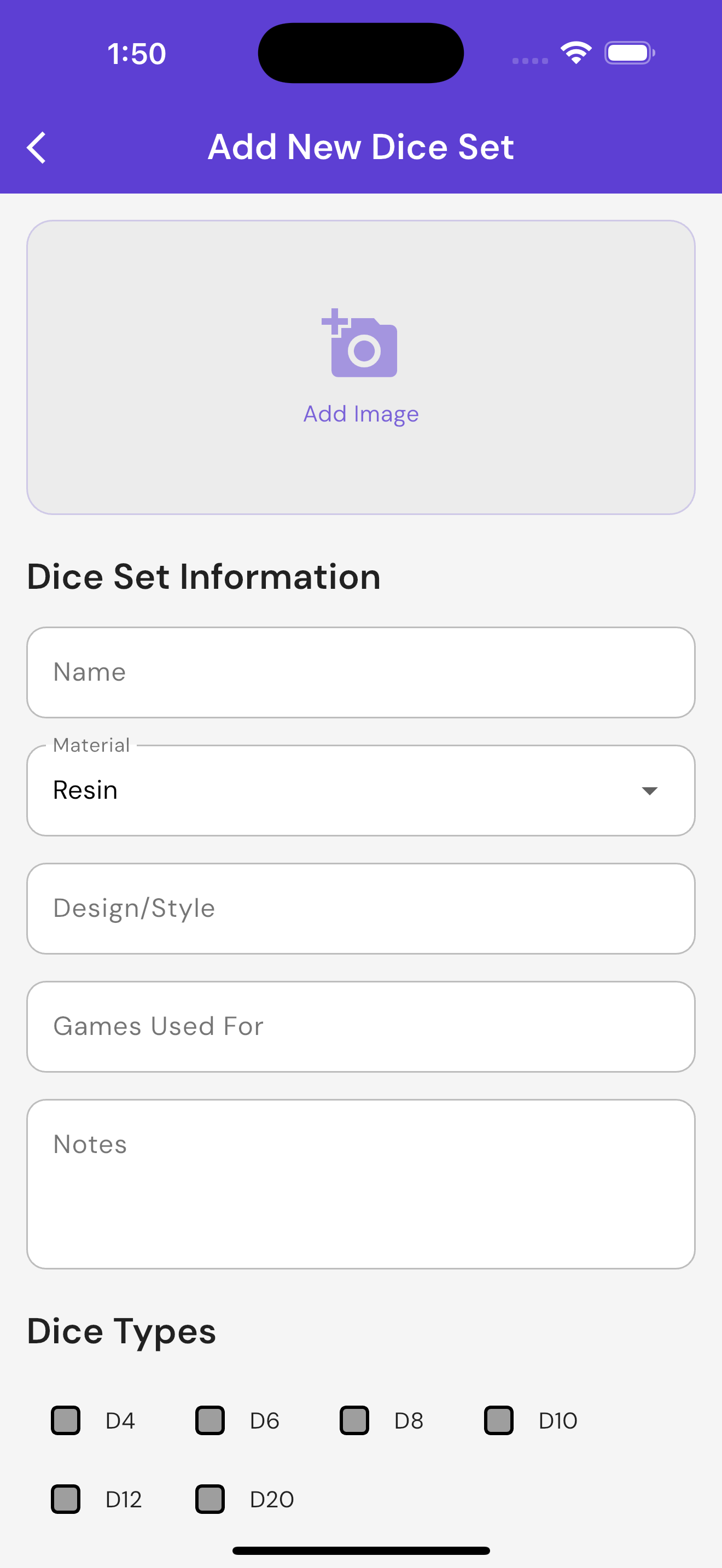This screenshot has width=722, height=1568.
Task: Click the add photo camera icon
Action: [x=360, y=343]
